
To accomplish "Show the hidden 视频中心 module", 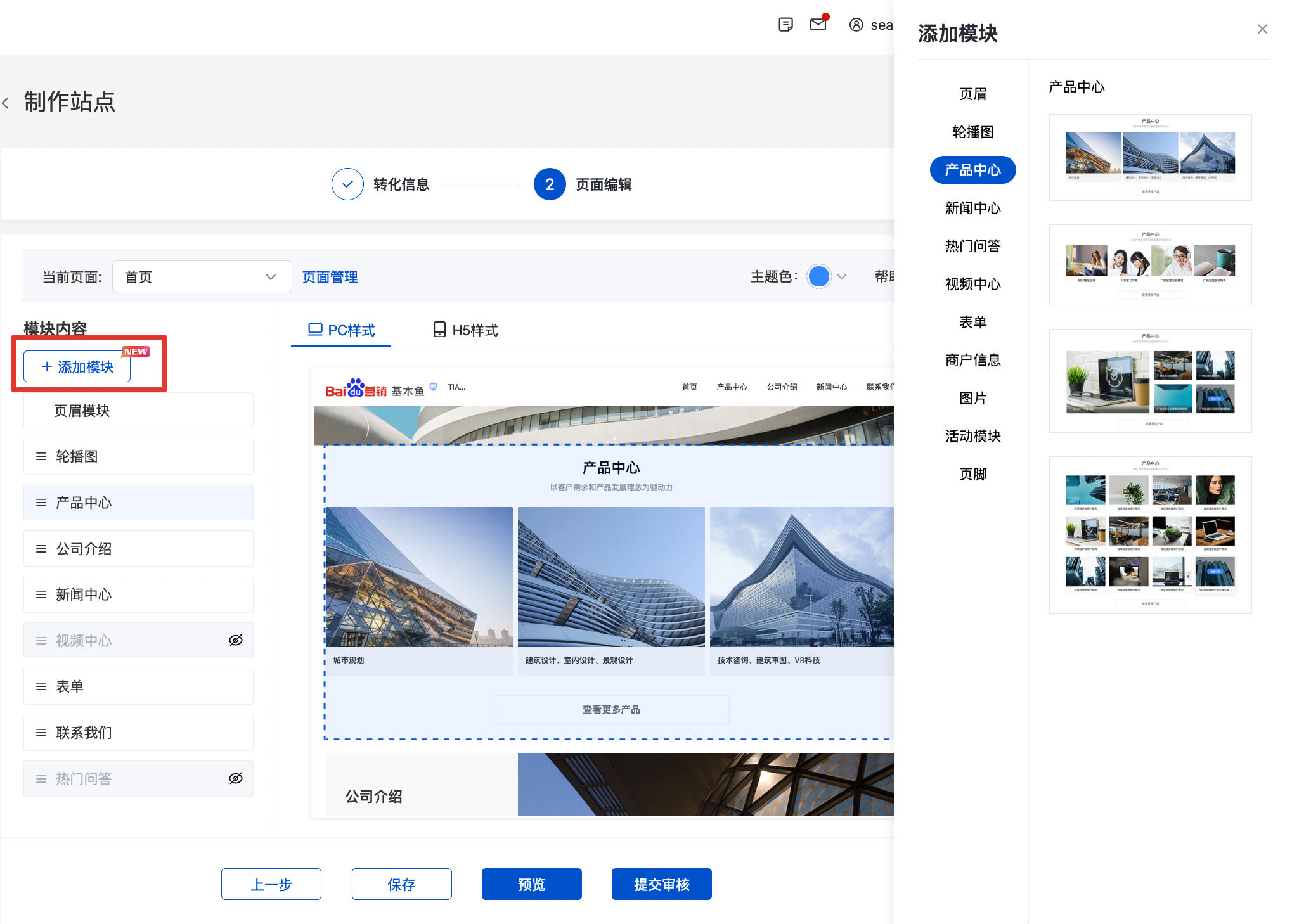I will point(236,640).
